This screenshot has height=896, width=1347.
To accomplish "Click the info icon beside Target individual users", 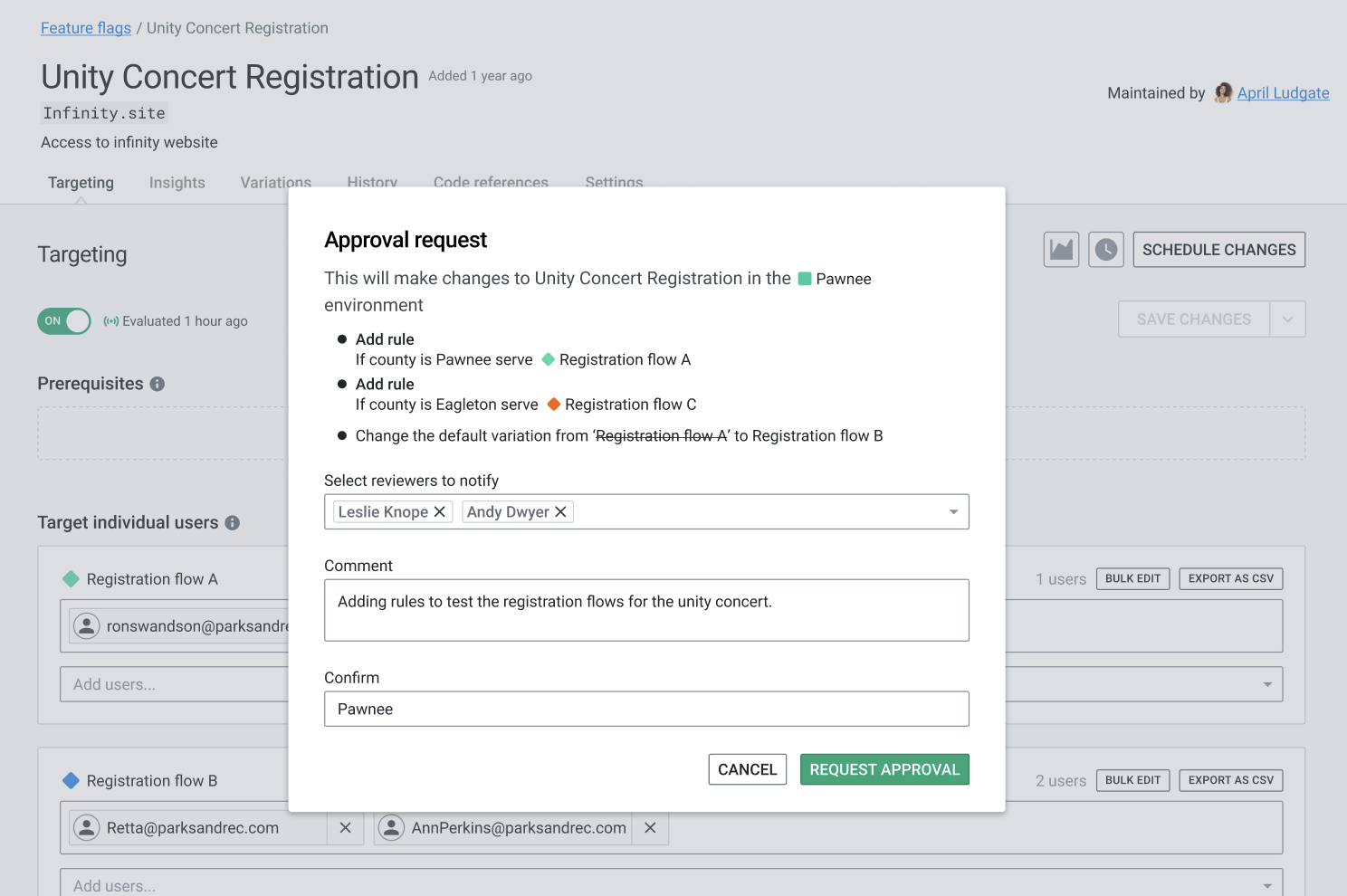I will click(x=233, y=522).
